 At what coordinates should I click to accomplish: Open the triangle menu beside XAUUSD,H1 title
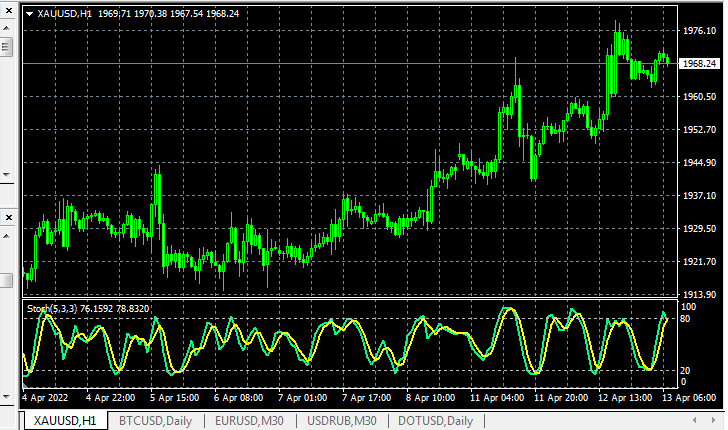pos(30,14)
